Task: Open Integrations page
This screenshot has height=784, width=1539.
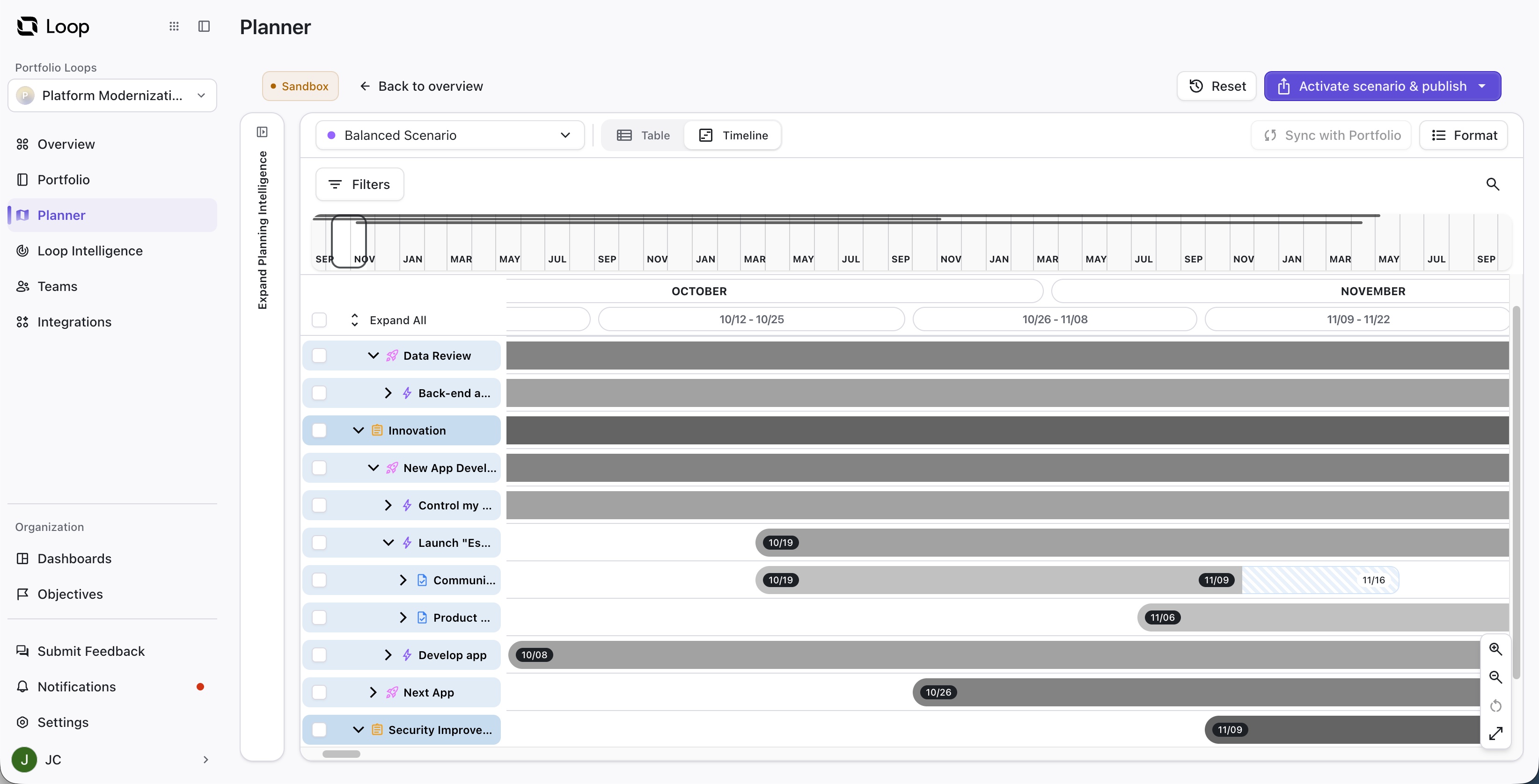Action: pos(112,322)
